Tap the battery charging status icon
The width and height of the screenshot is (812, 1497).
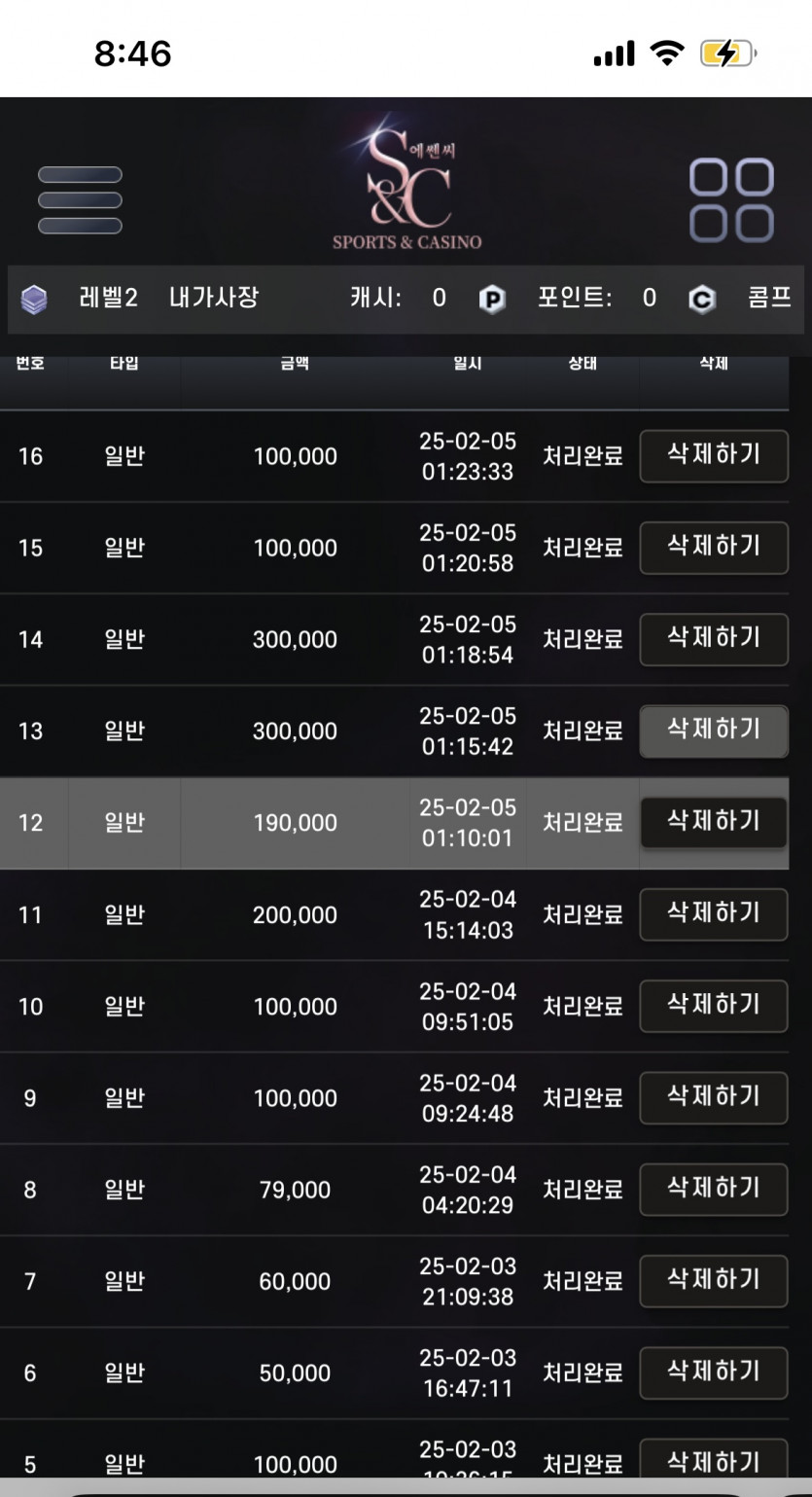[x=728, y=53]
